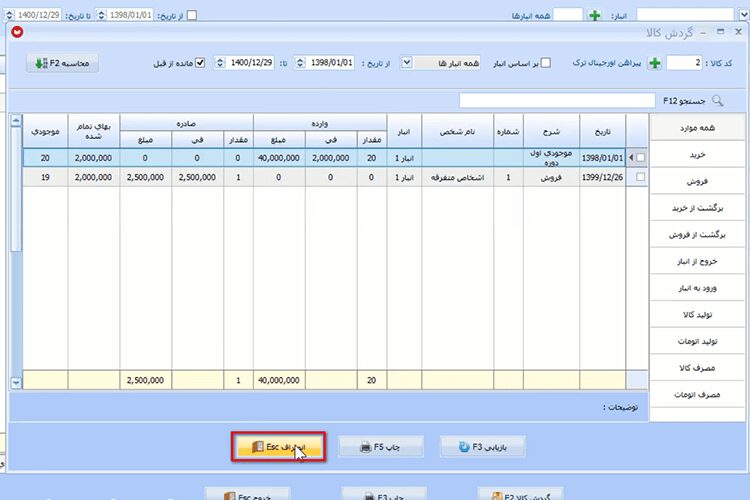Select تولید کالا filter

(697, 314)
